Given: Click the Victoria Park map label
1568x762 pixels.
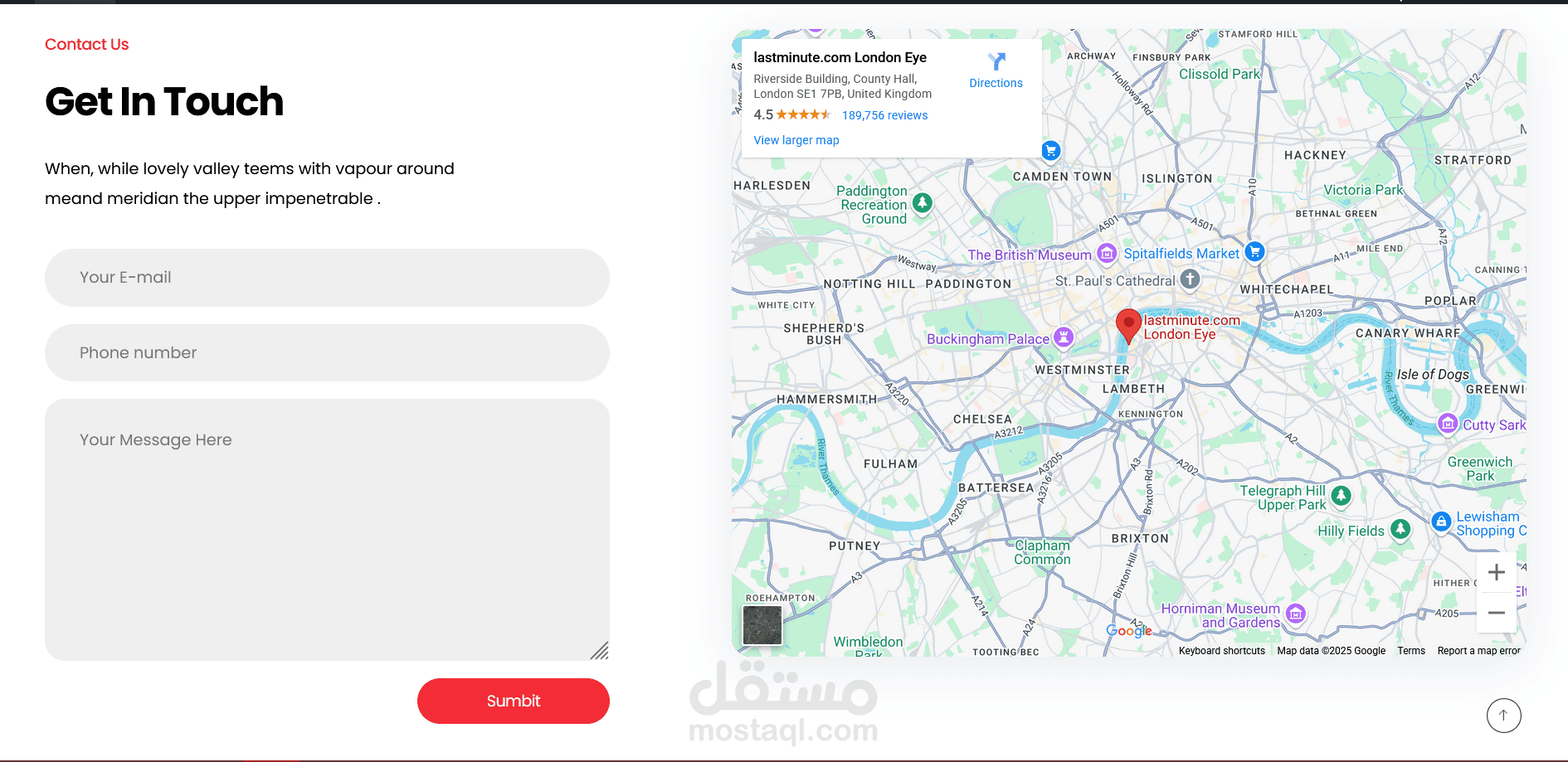Looking at the screenshot, I should pyautogui.click(x=1364, y=190).
